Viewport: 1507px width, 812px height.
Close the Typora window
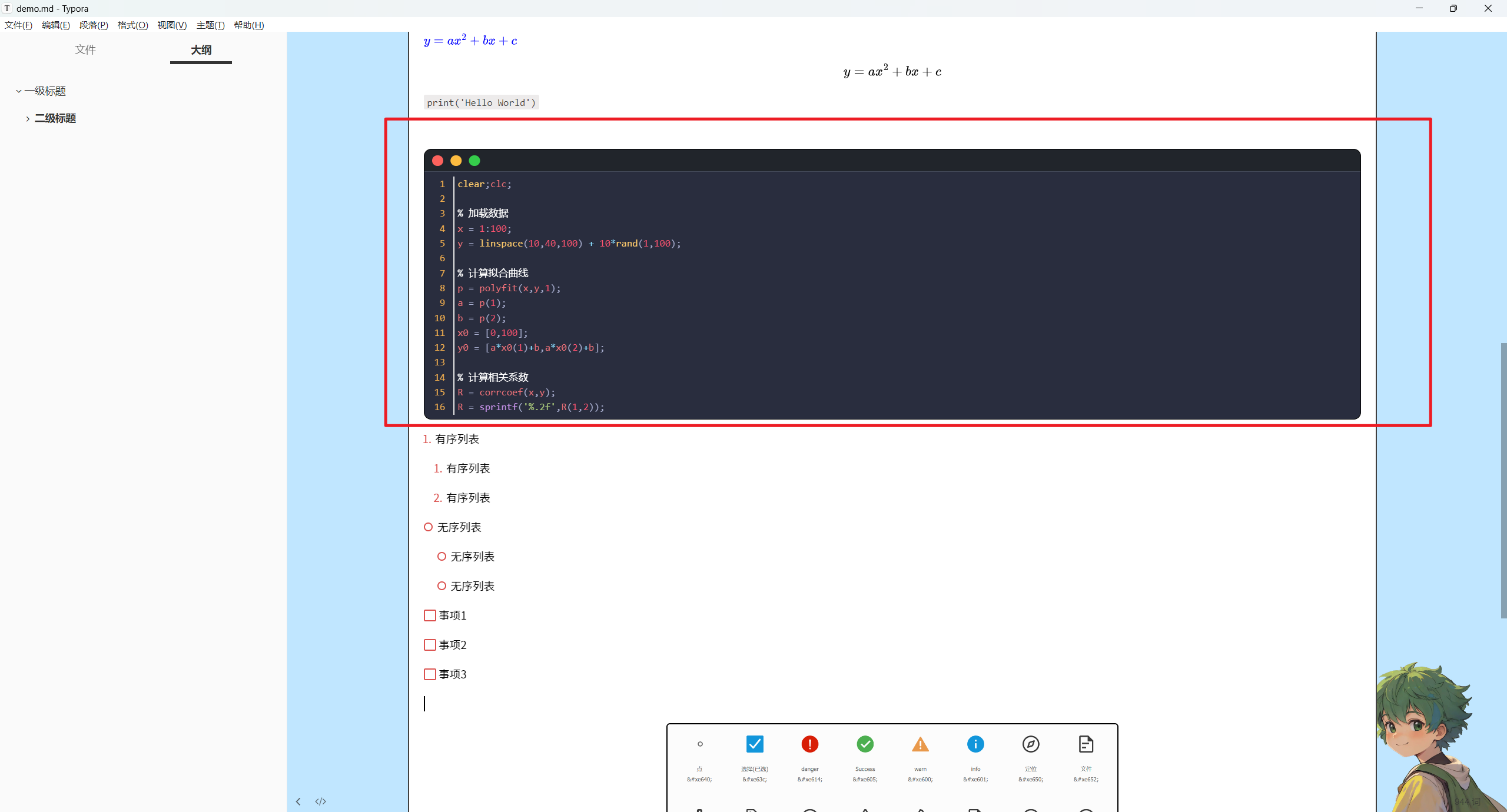pyautogui.click(x=1488, y=8)
